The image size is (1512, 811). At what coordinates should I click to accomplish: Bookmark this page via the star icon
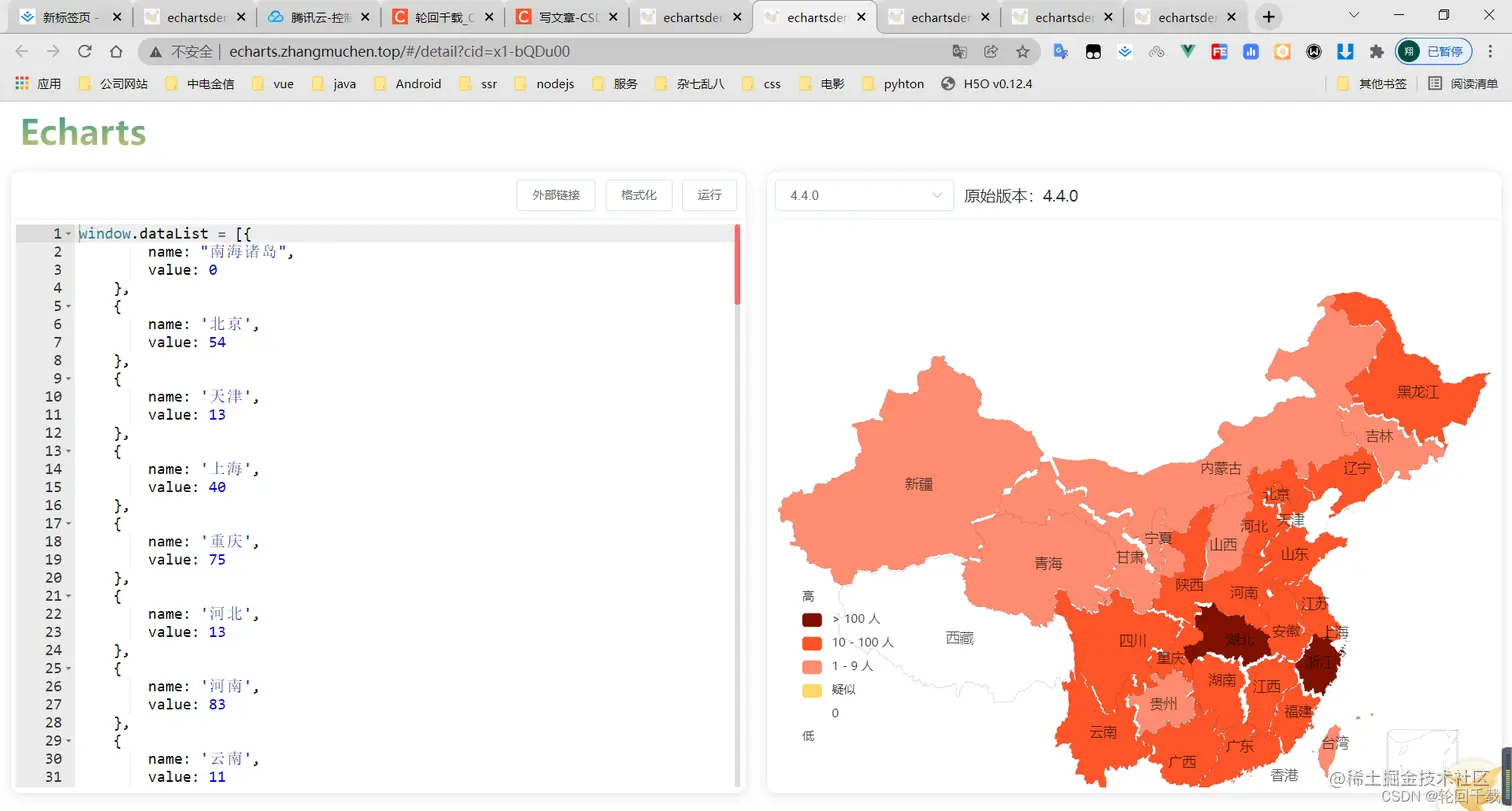coord(1024,51)
